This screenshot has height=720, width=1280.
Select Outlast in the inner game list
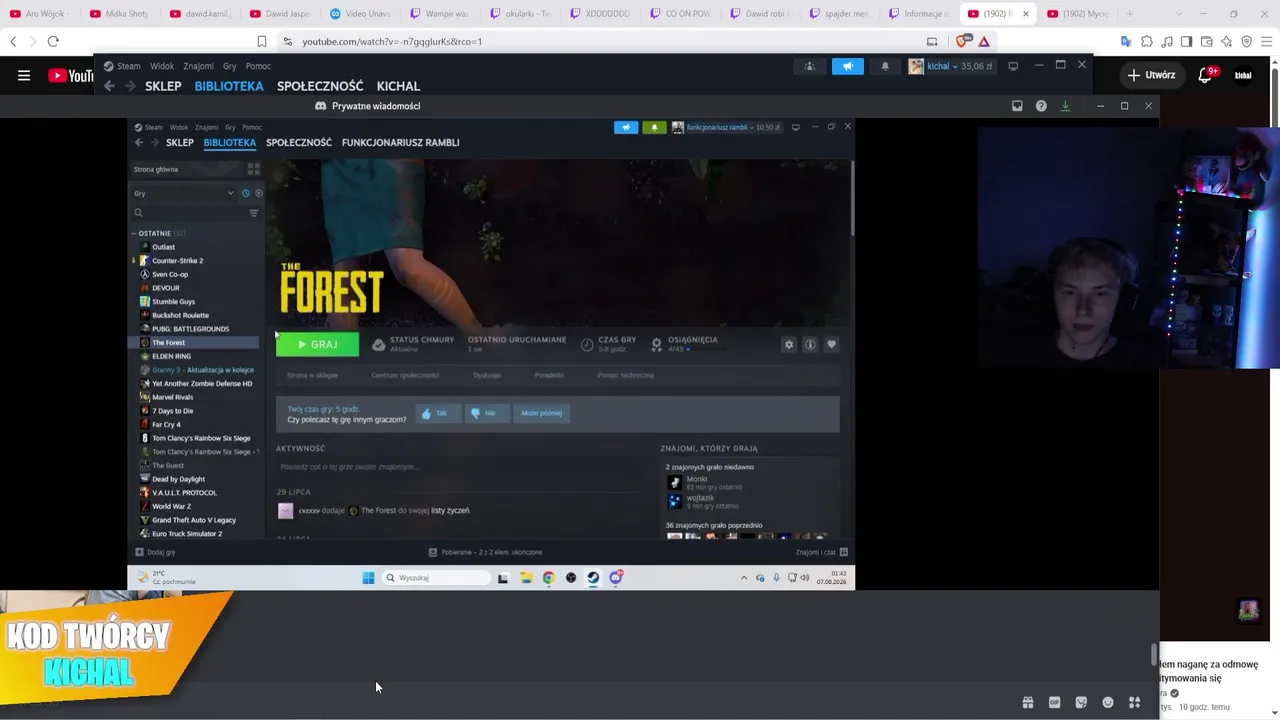pyautogui.click(x=163, y=247)
